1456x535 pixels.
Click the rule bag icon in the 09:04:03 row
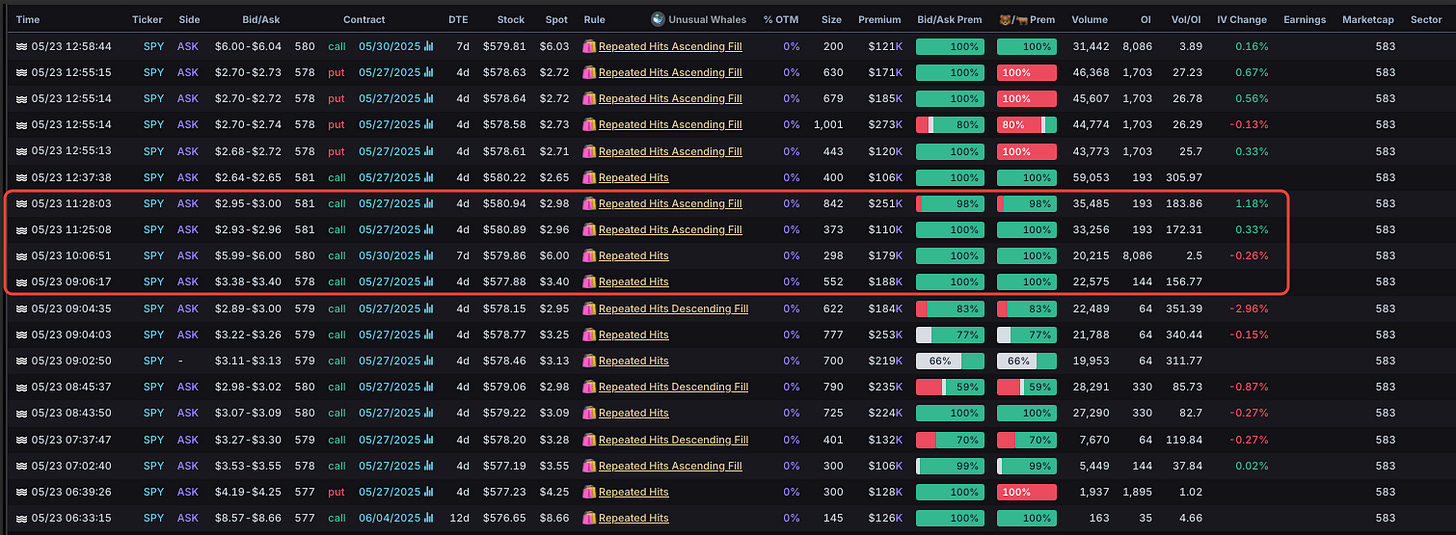pos(589,335)
